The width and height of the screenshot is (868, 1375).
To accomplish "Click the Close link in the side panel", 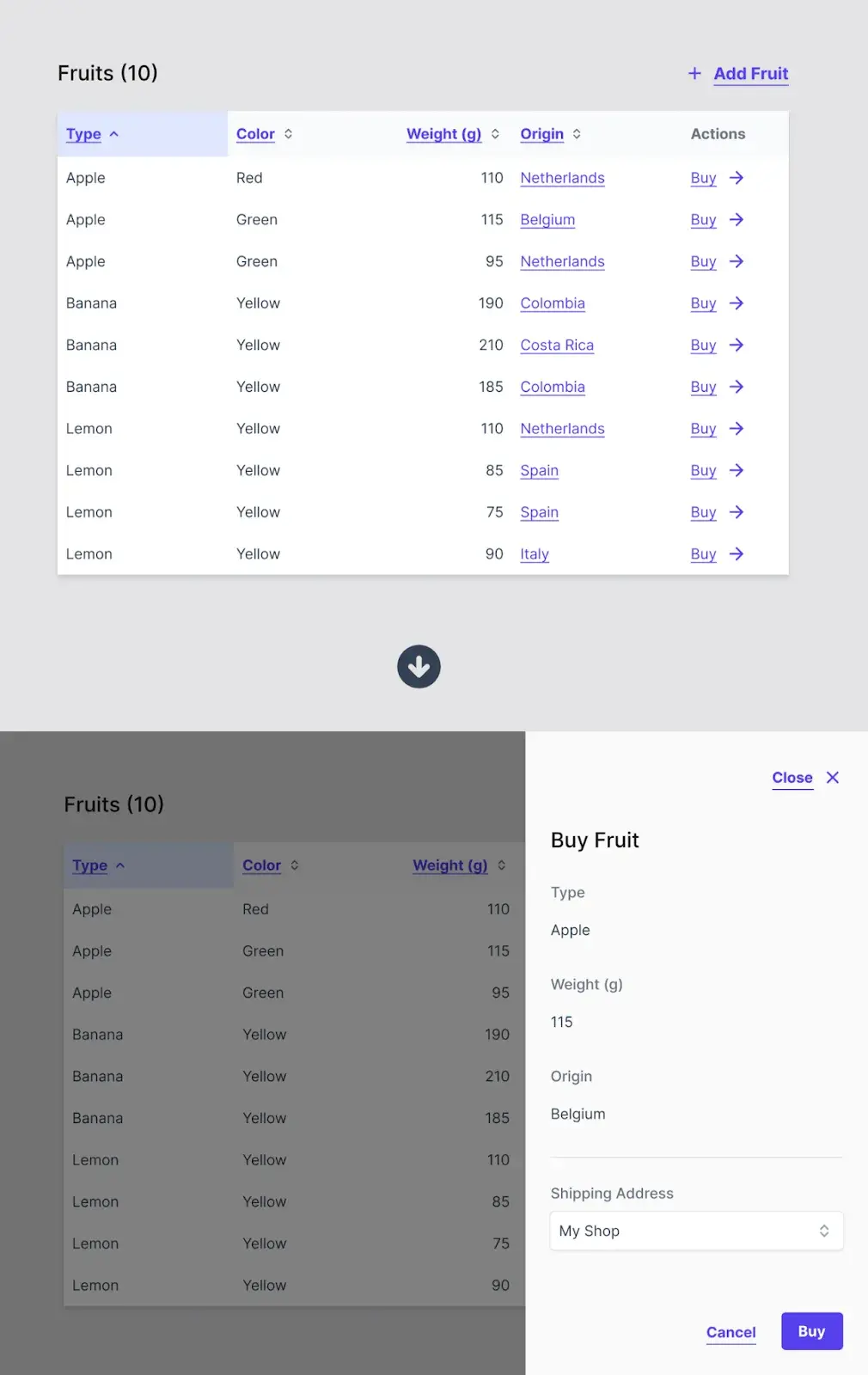I will tap(792, 778).
